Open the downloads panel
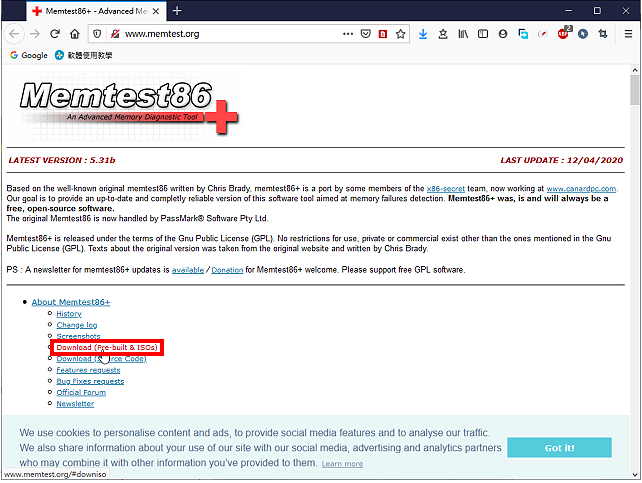Viewport: 642px width, 483px height. click(x=423, y=34)
